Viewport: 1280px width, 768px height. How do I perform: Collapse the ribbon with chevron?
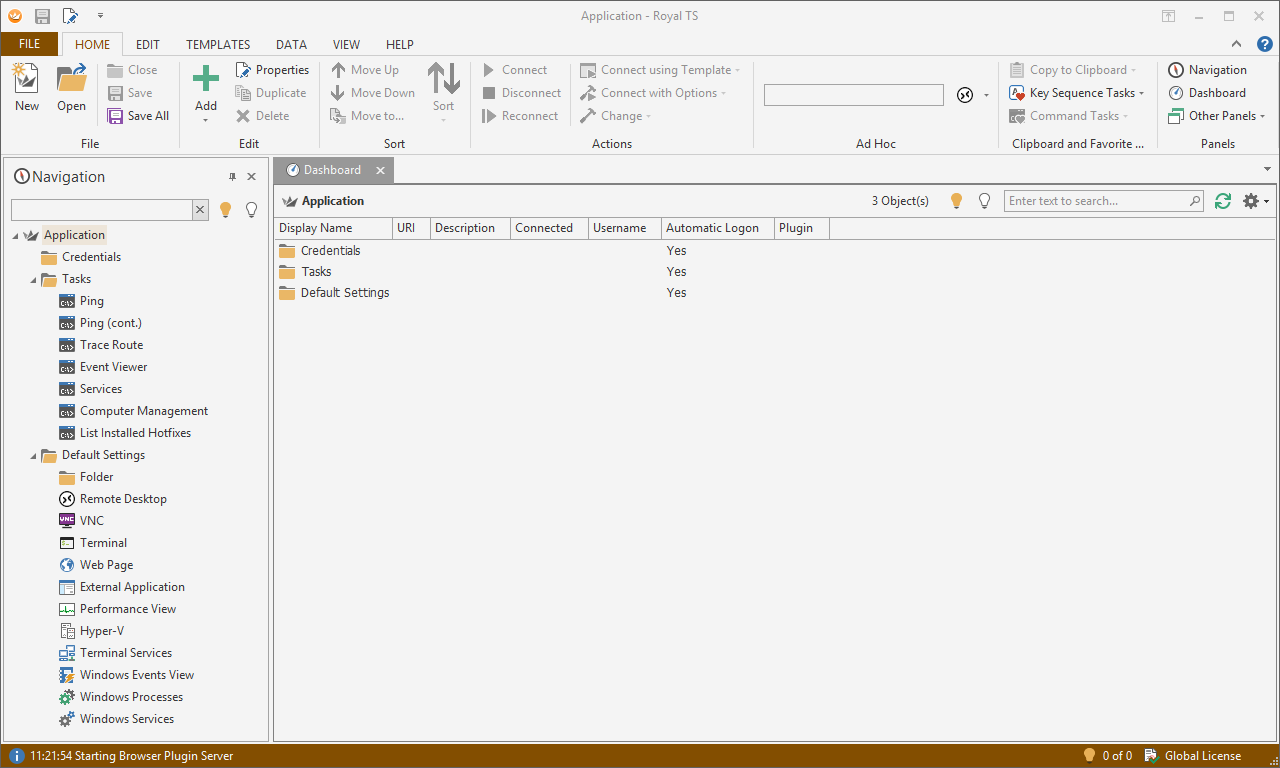pos(1237,44)
